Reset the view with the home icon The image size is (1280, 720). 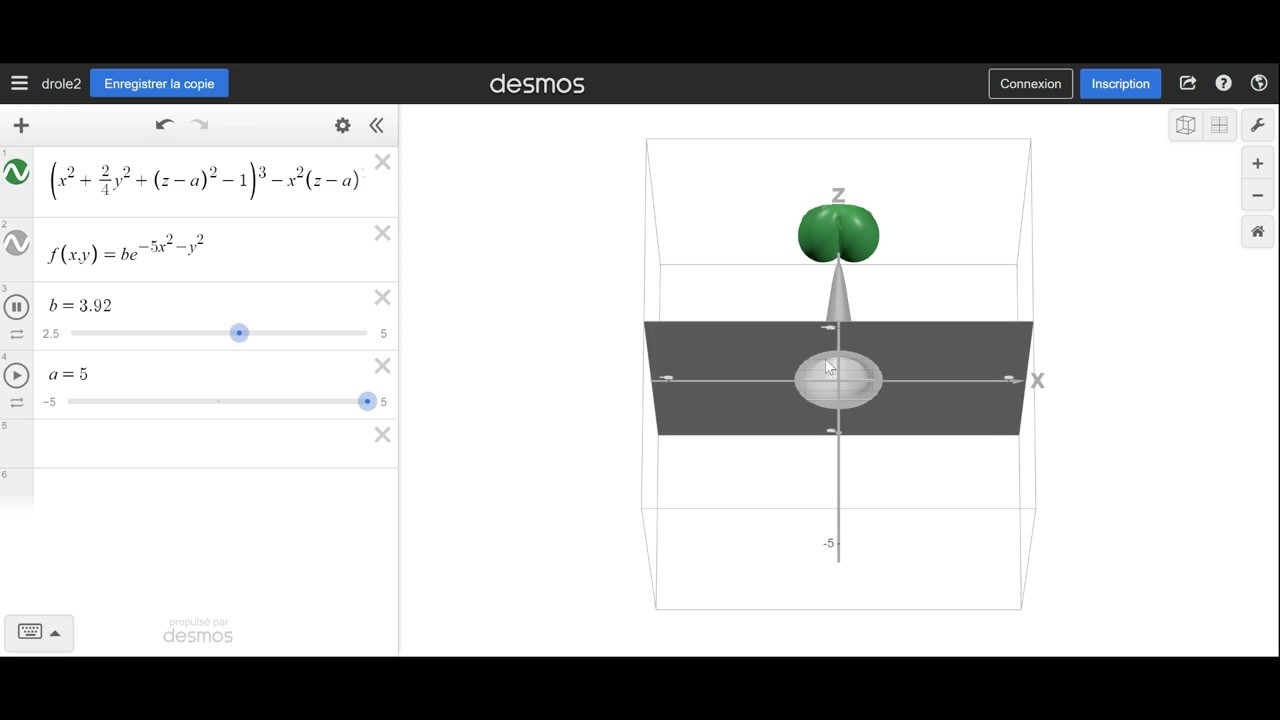1257,231
